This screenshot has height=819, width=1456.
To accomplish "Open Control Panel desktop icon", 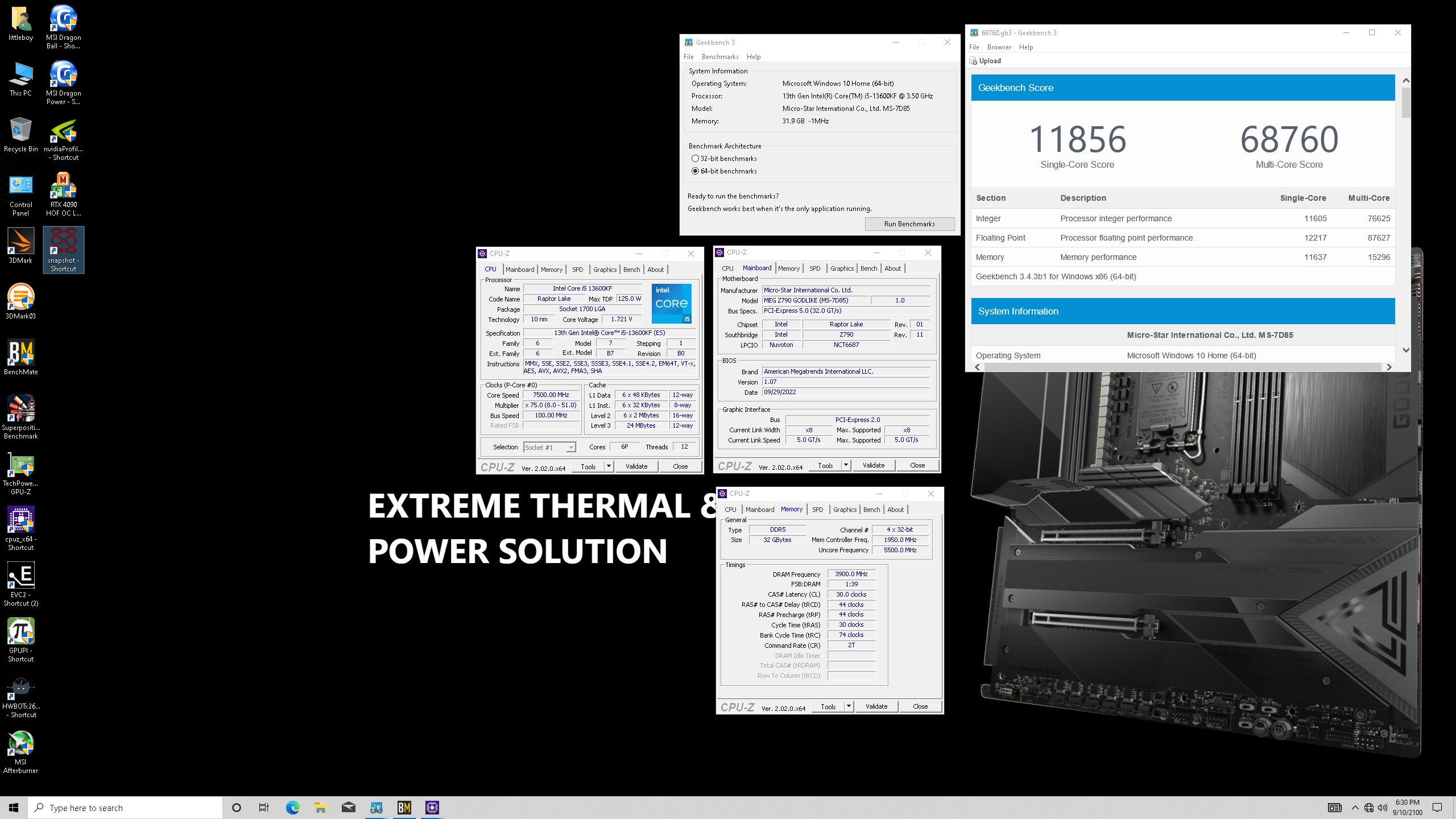I will [x=21, y=195].
